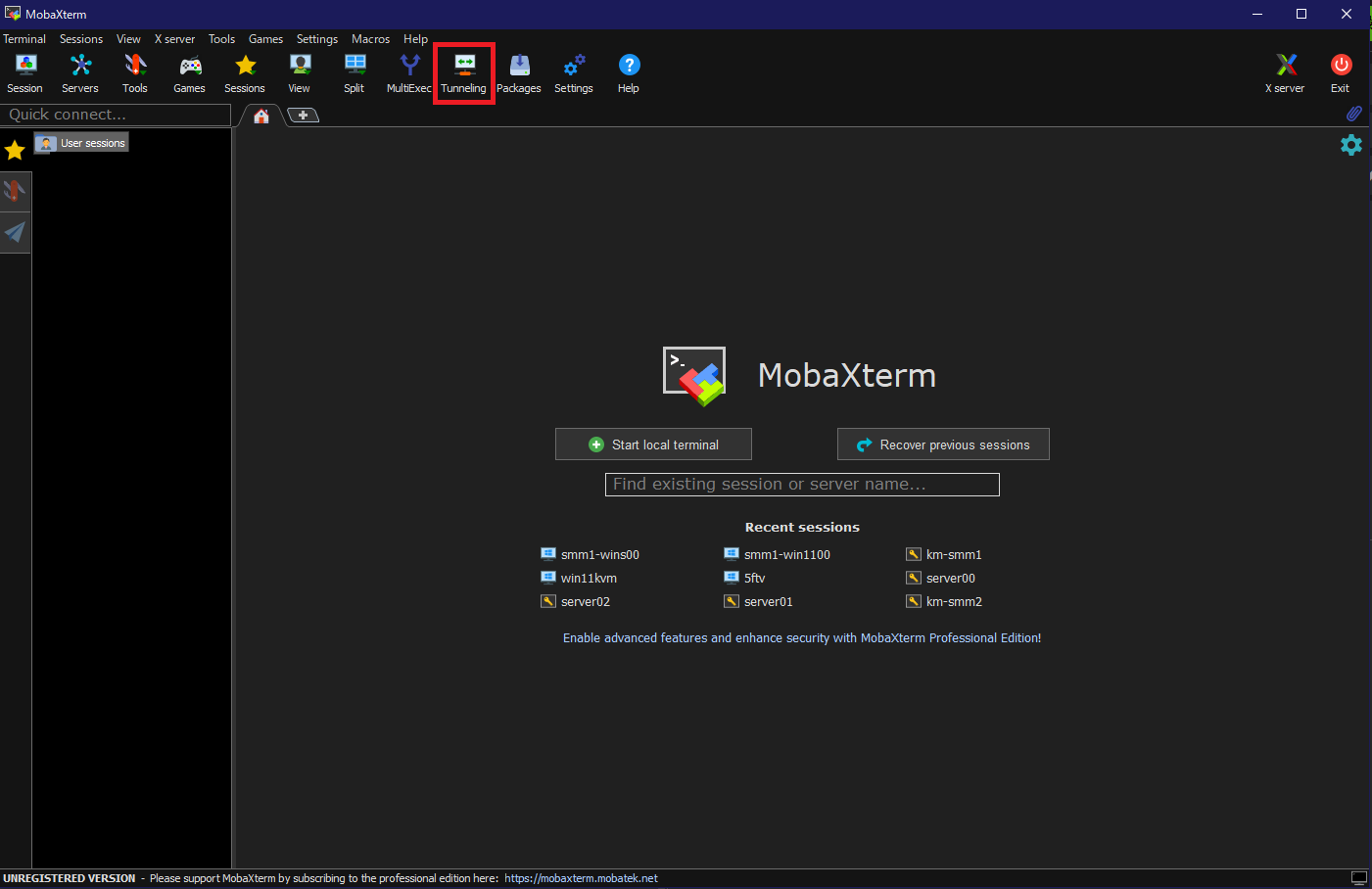Viewport: 1372px width, 889px height.
Task: Toggle the favorites star in the sidebar
Action: click(14, 149)
